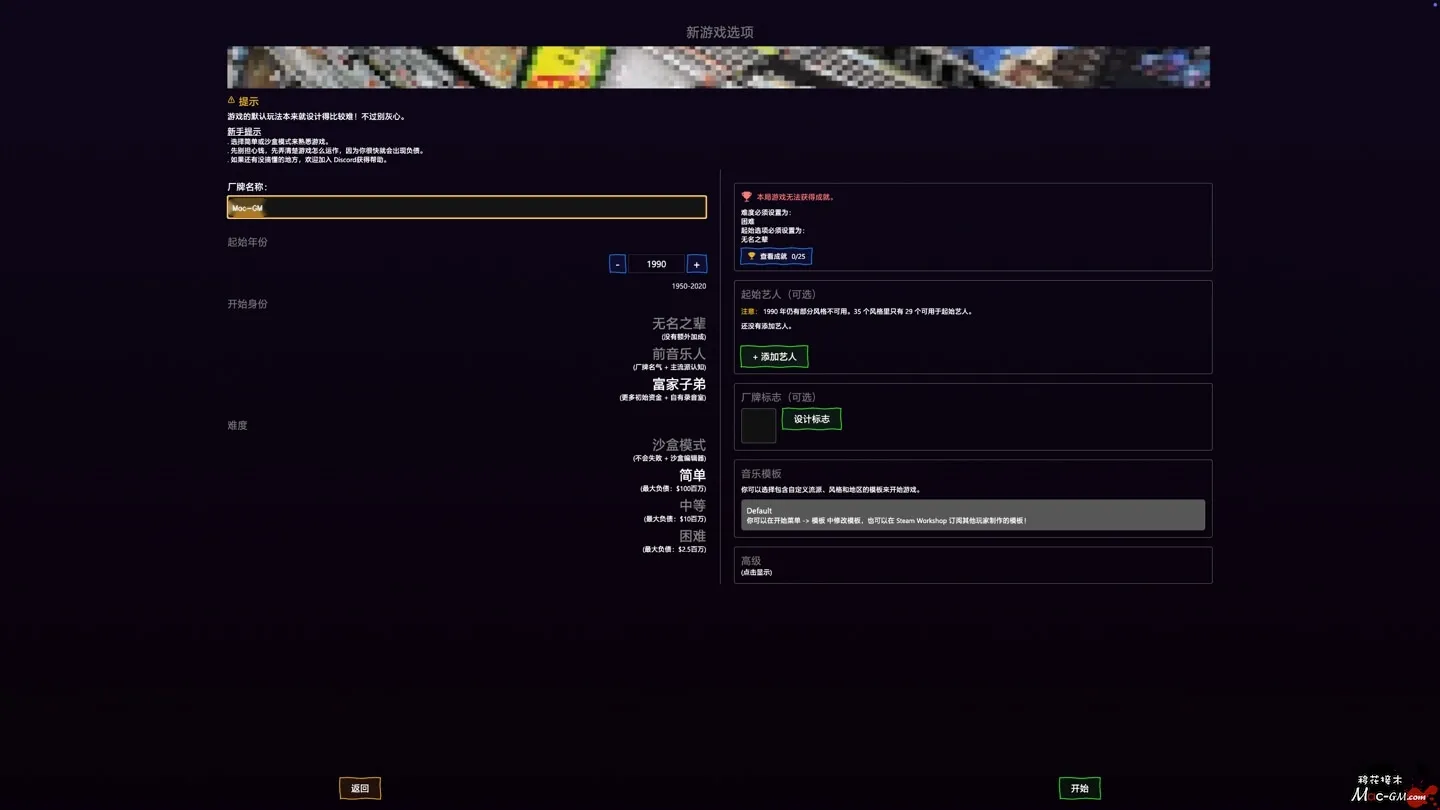Increase the start year with plus button
The height and width of the screenshot is (810, 1440).
(697, 264)
